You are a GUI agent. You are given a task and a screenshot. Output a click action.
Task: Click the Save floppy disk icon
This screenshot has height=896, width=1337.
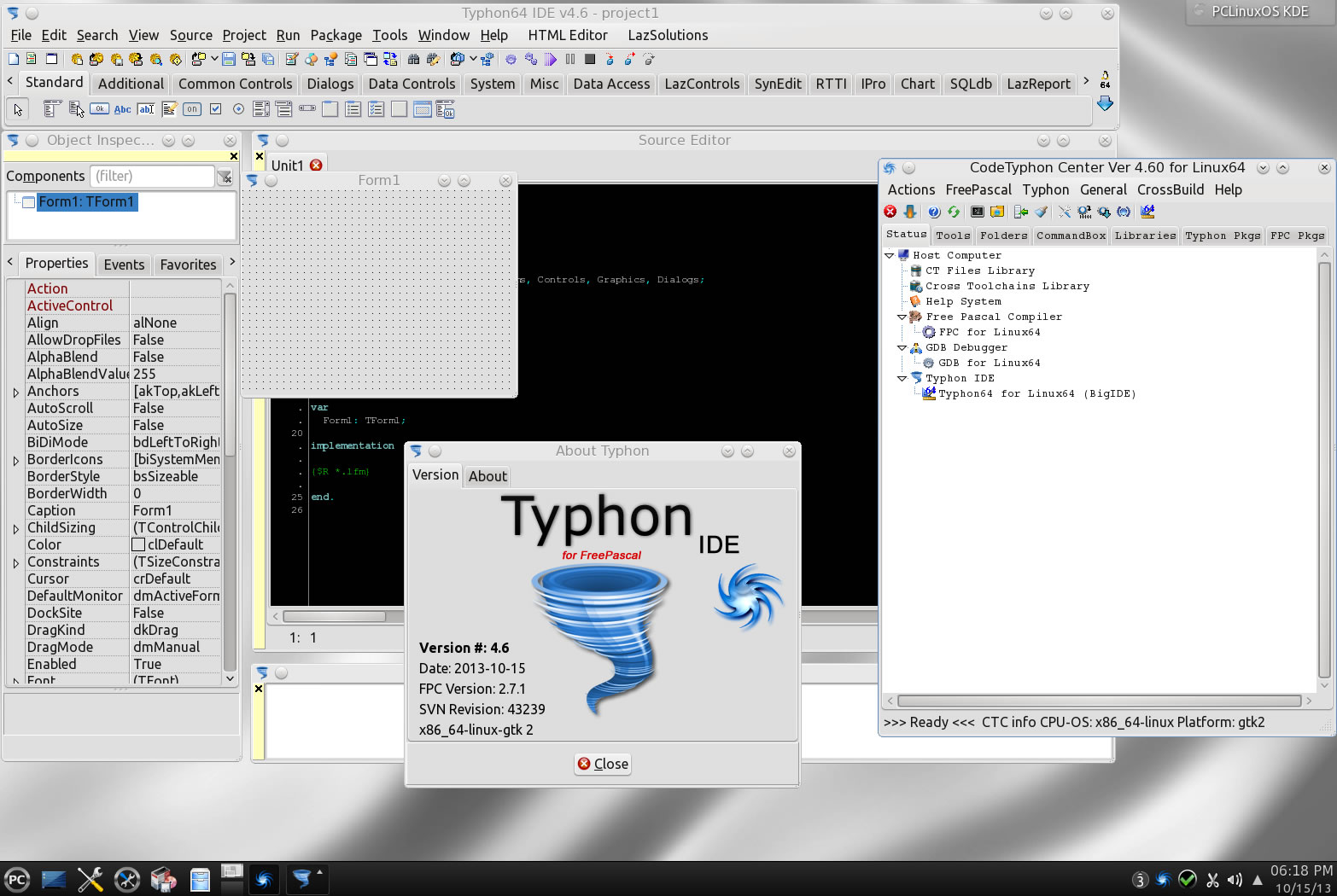[x=228, y=59]
